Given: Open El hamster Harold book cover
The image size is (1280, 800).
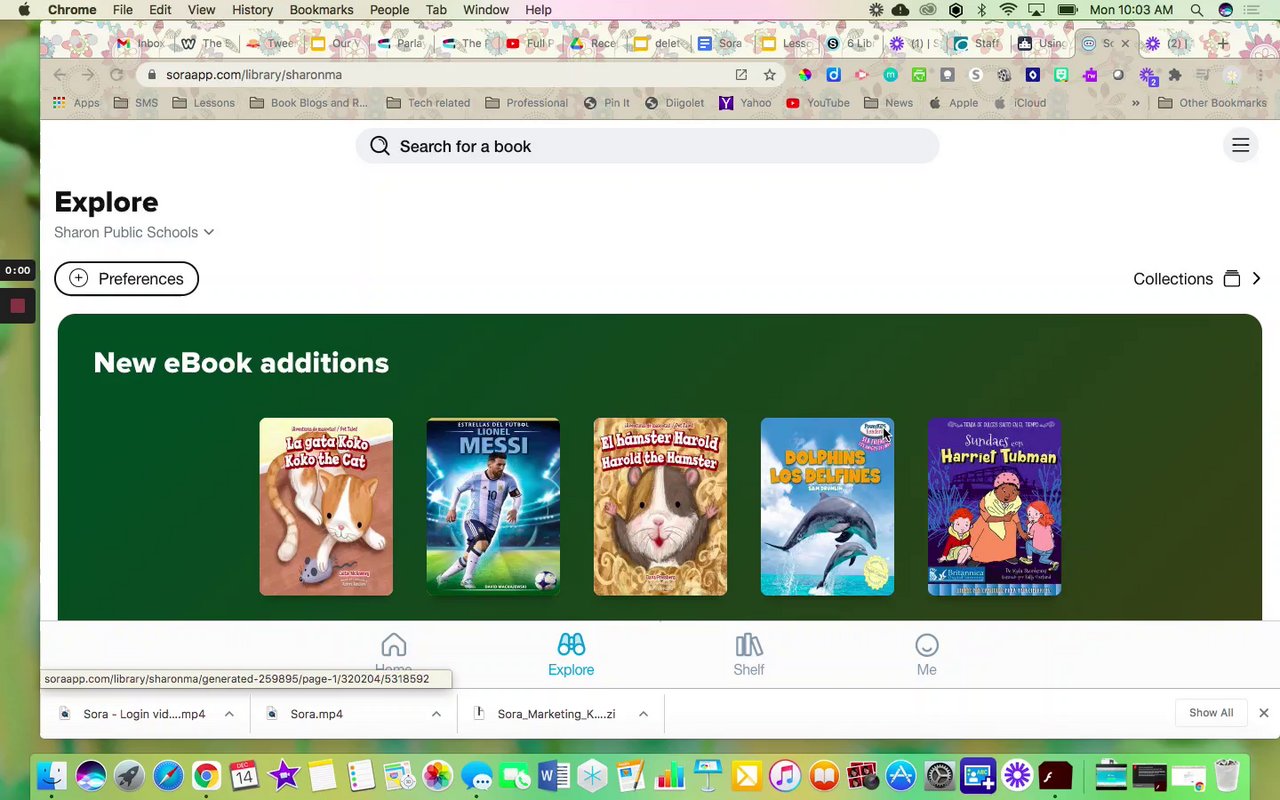Looking at the screenshot, I should tap(660, 507).
